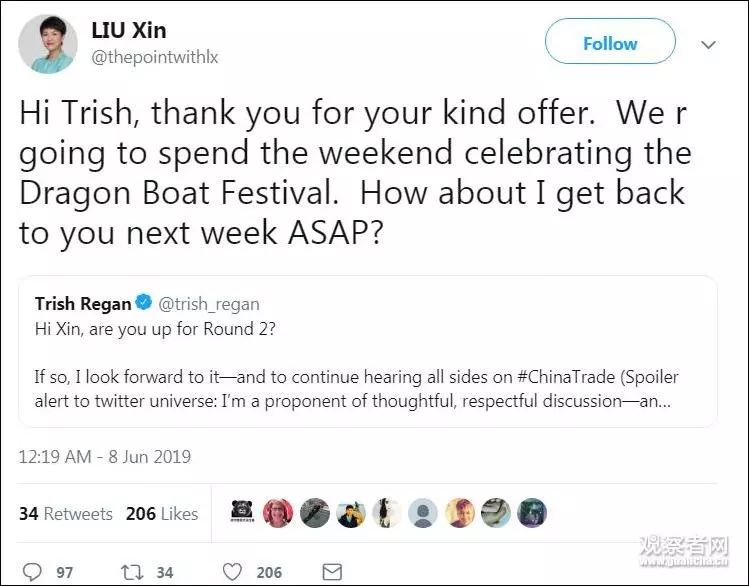Click the gray default silhouette liker avatar

[423, 513]
